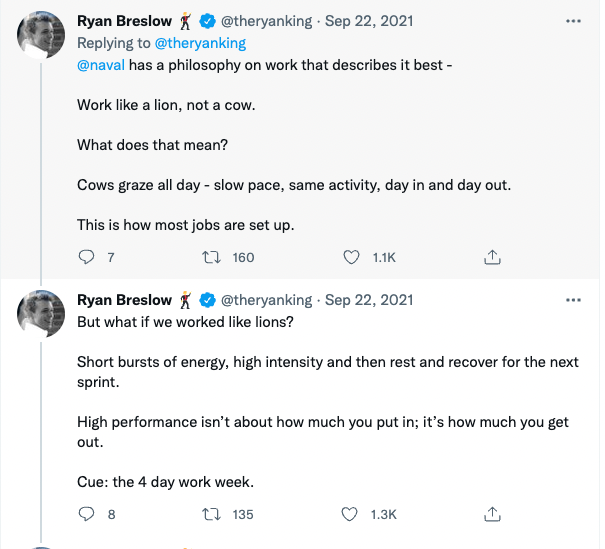Like the tweet with 1.1K likes
Screen dimensions: 605x549
(x=351, y=257)
